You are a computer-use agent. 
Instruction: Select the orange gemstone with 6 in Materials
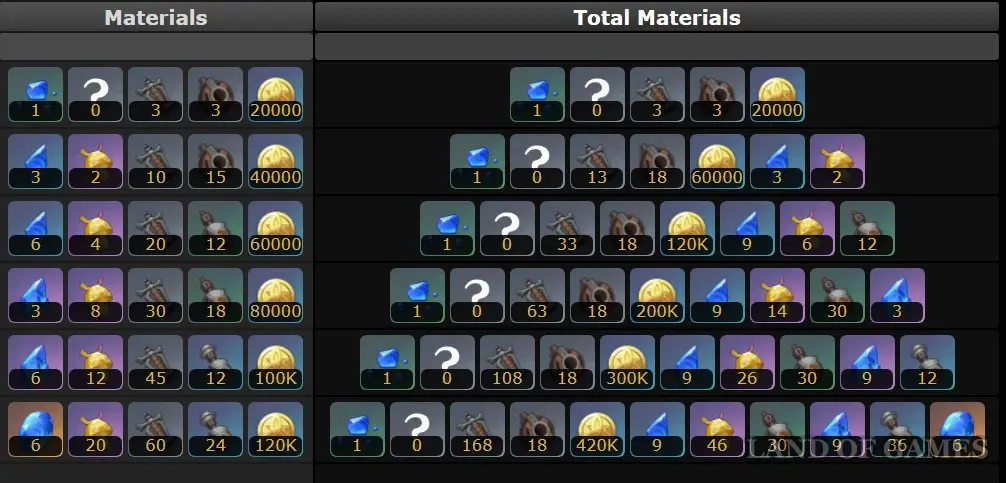coord(35,429)
